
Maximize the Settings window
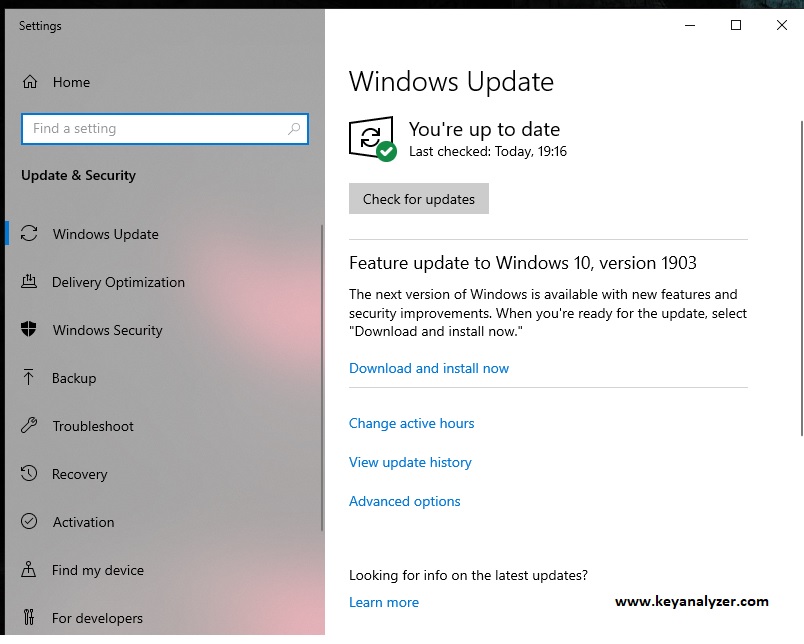[x=736, y=25]
